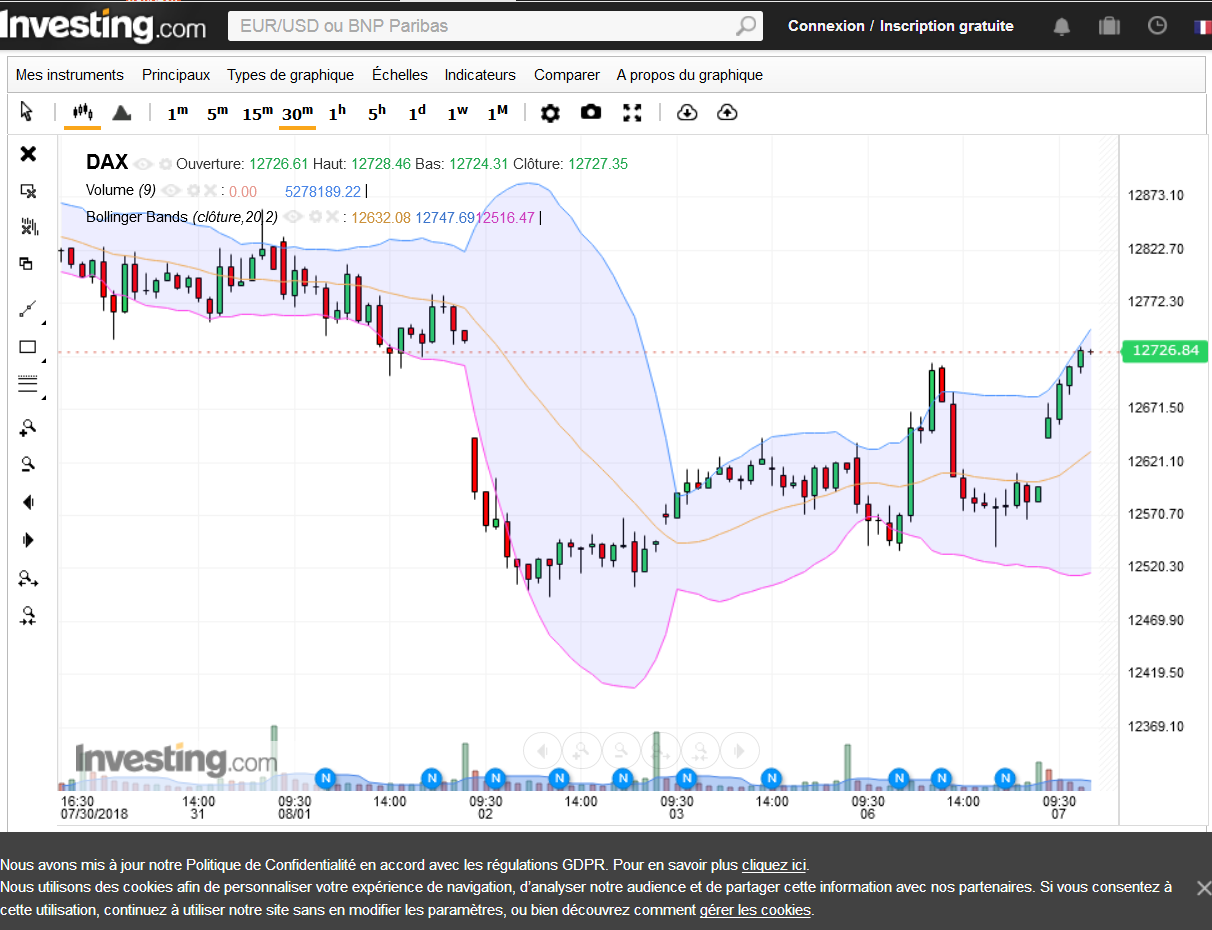This screenshot has width=1212, height=930.
Task: Select the 1 minute timeframe
Action: (x=177, y=113)
